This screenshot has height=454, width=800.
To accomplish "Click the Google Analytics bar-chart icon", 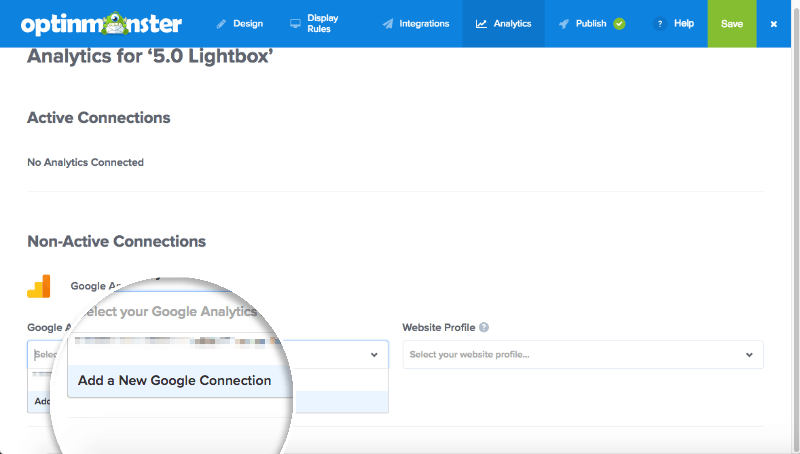I will [39, 286].
